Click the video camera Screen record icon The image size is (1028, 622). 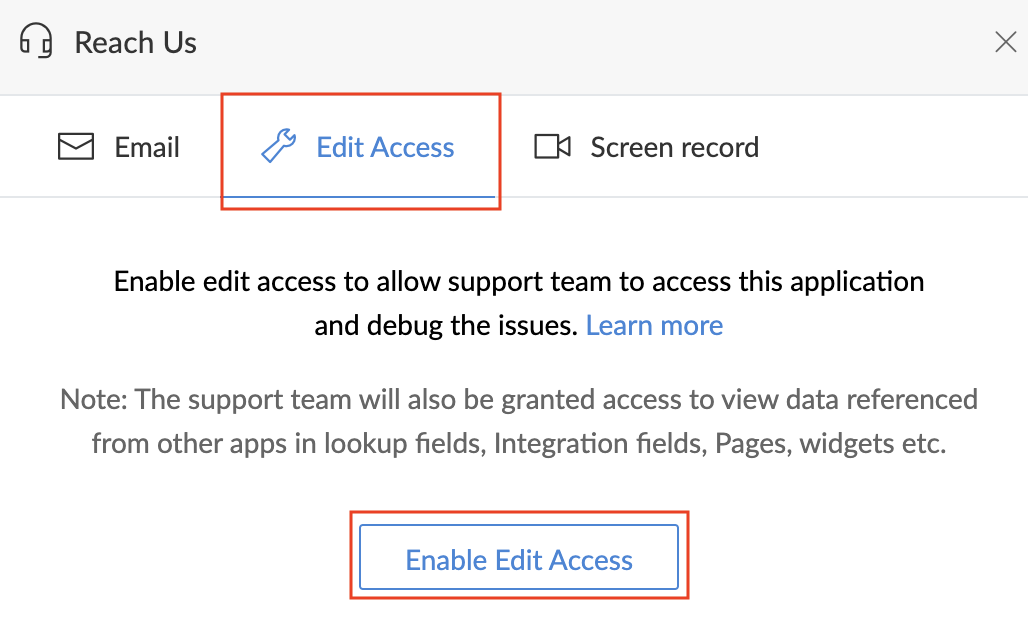[x=552, y=147]
